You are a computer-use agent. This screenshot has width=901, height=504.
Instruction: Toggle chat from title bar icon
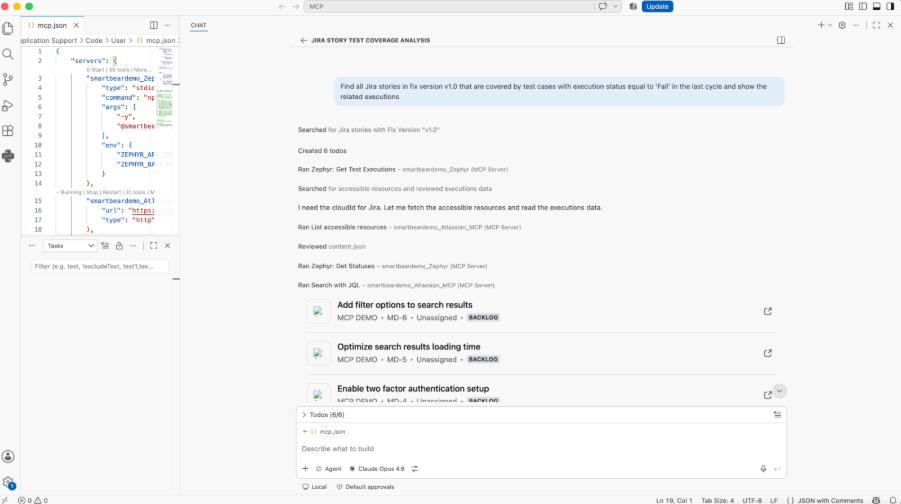pyautogui.click(x=603, y=6)
